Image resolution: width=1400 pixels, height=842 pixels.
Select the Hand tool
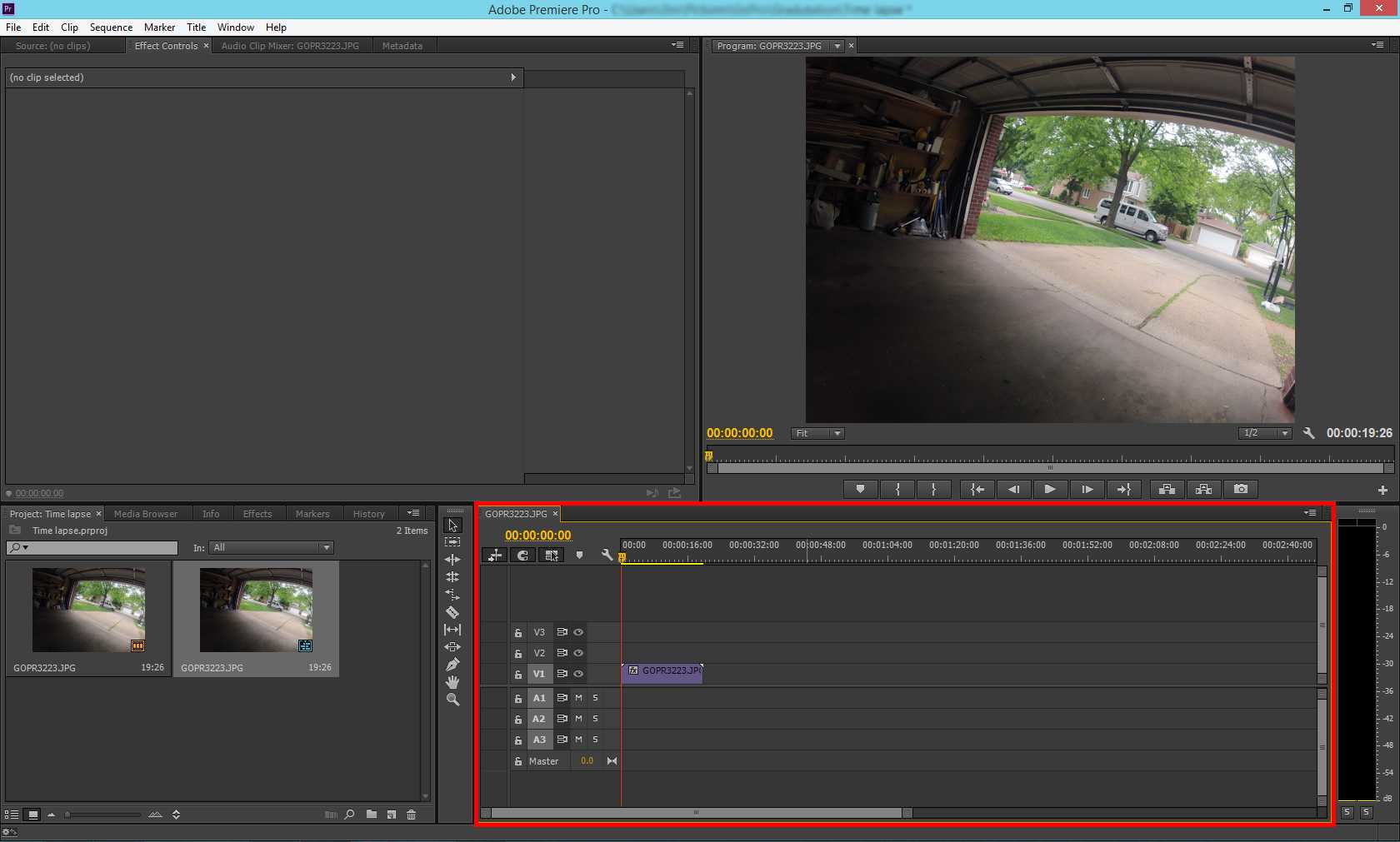pyautogui.click(x=452, y=682)
